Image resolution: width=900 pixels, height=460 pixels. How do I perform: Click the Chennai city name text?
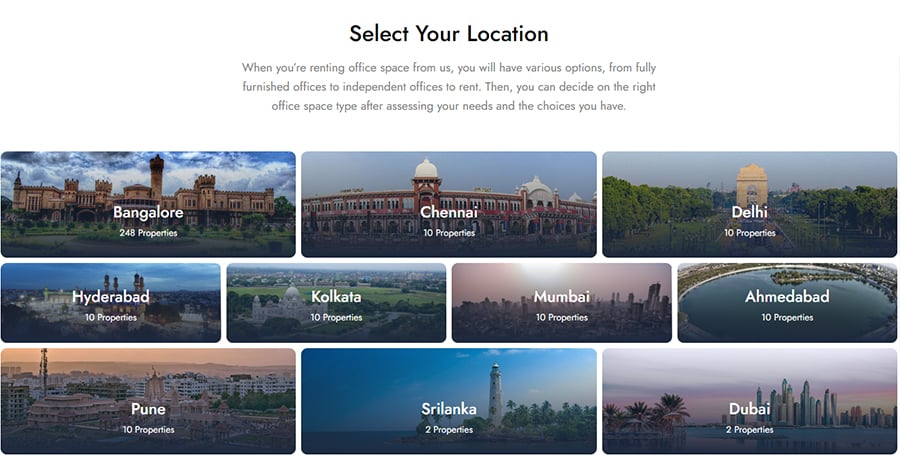pyautogui.click(x=449, y=213)
